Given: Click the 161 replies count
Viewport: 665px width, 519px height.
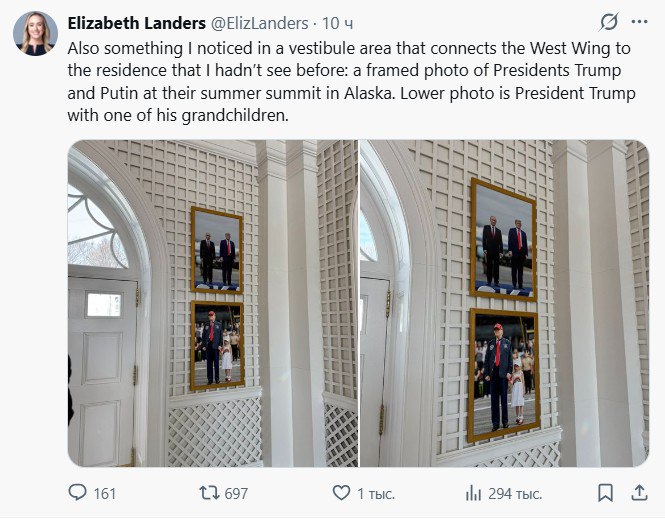Looking at the screenshot, I should tap(104, 493).
